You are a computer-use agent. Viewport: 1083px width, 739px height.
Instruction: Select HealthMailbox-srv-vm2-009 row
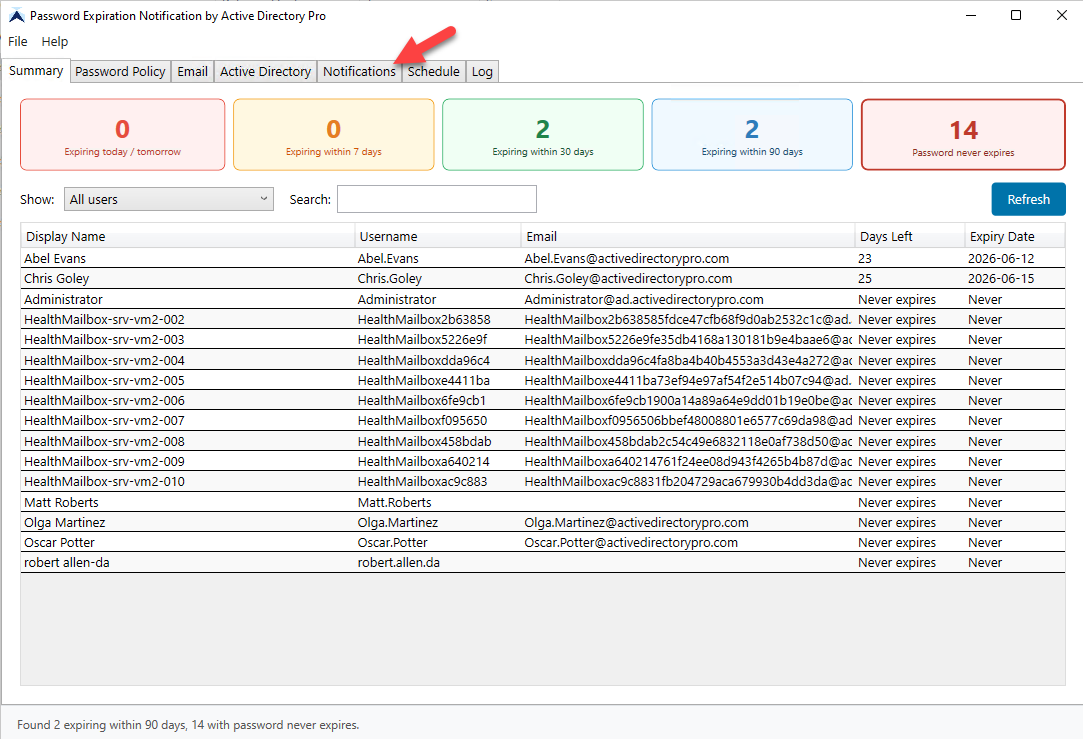tap(543, 461)
